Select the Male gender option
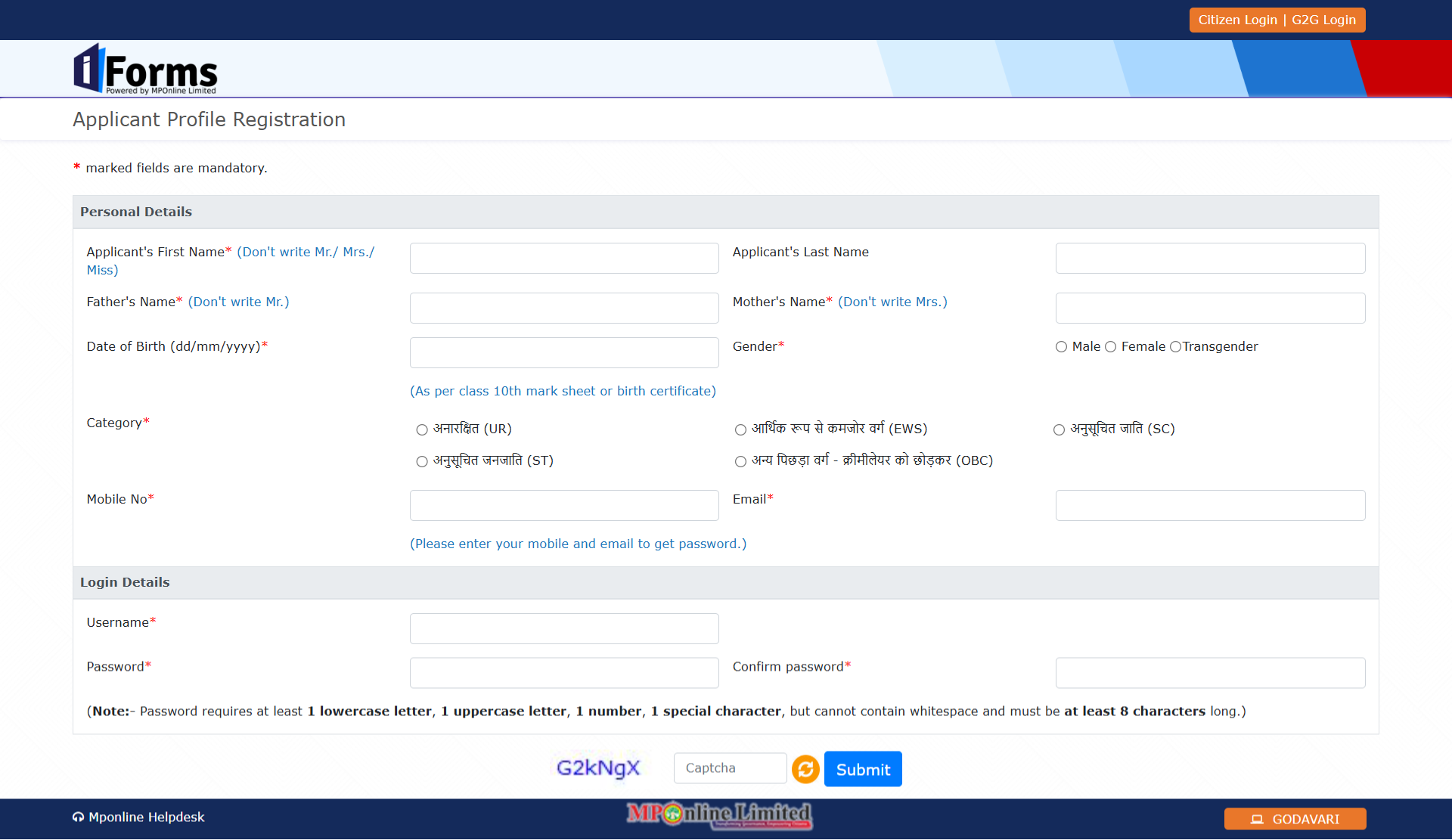The image size is (1452, 840). 1062,347
